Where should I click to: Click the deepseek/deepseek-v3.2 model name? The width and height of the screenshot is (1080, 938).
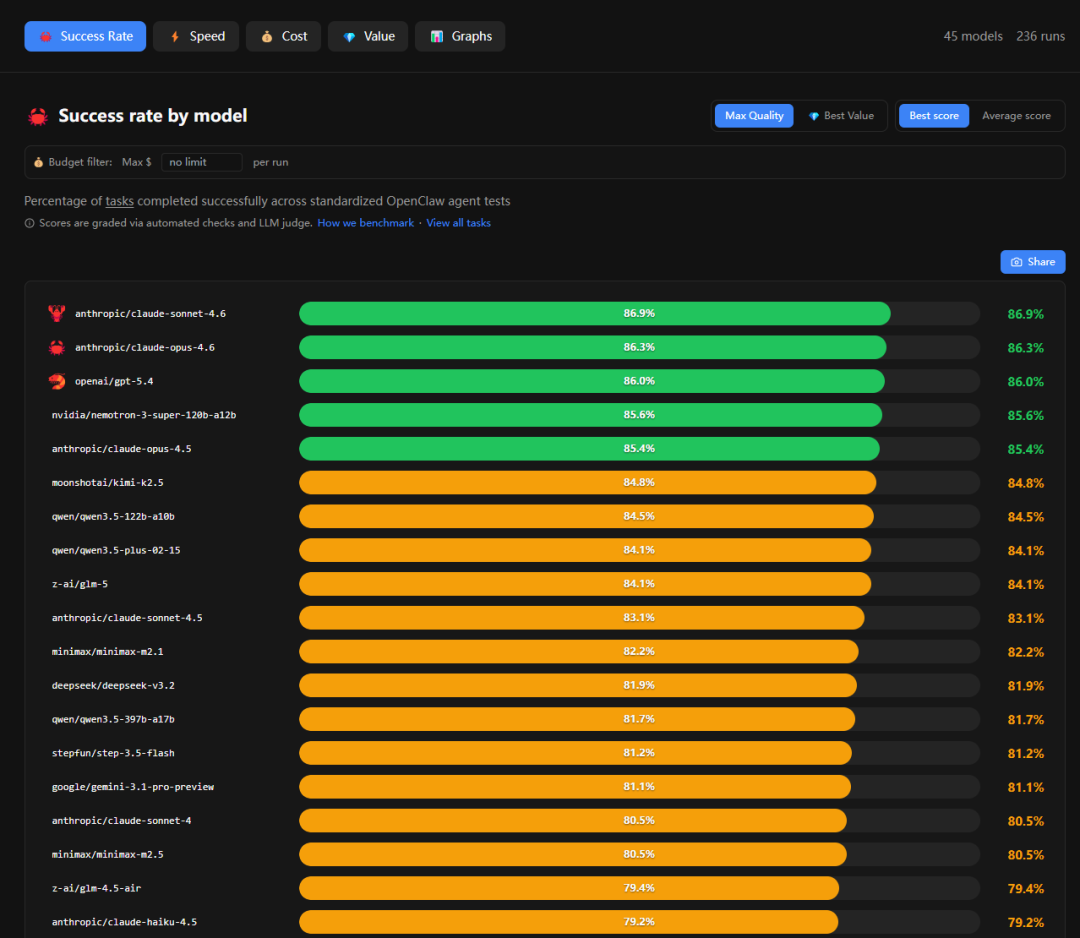113,686
